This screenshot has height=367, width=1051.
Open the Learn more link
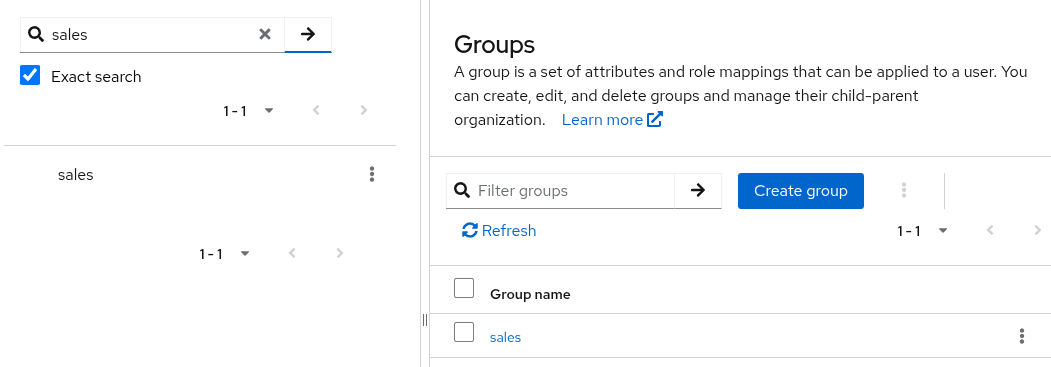click(612, 120)
